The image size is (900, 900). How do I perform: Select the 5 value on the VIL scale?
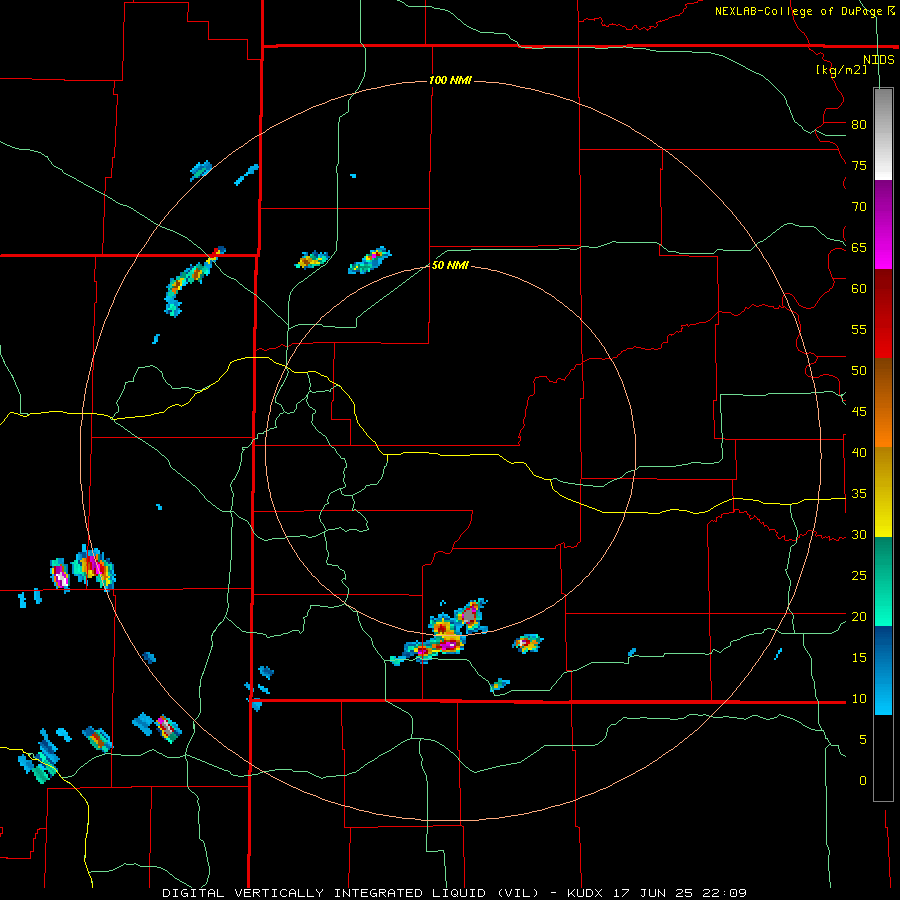[x=863, y=739]
